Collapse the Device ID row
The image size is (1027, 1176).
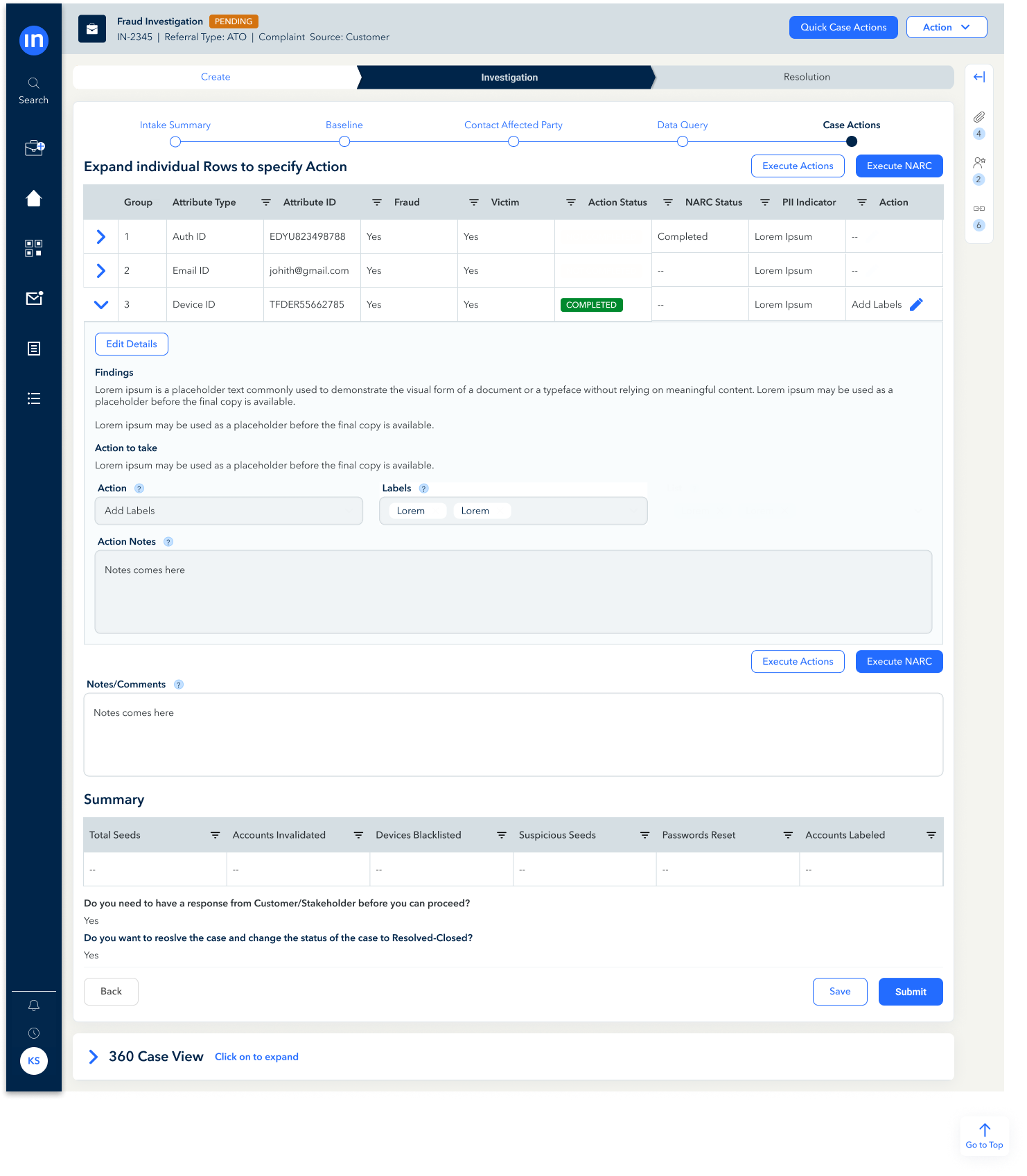click(x=101, y=305)
